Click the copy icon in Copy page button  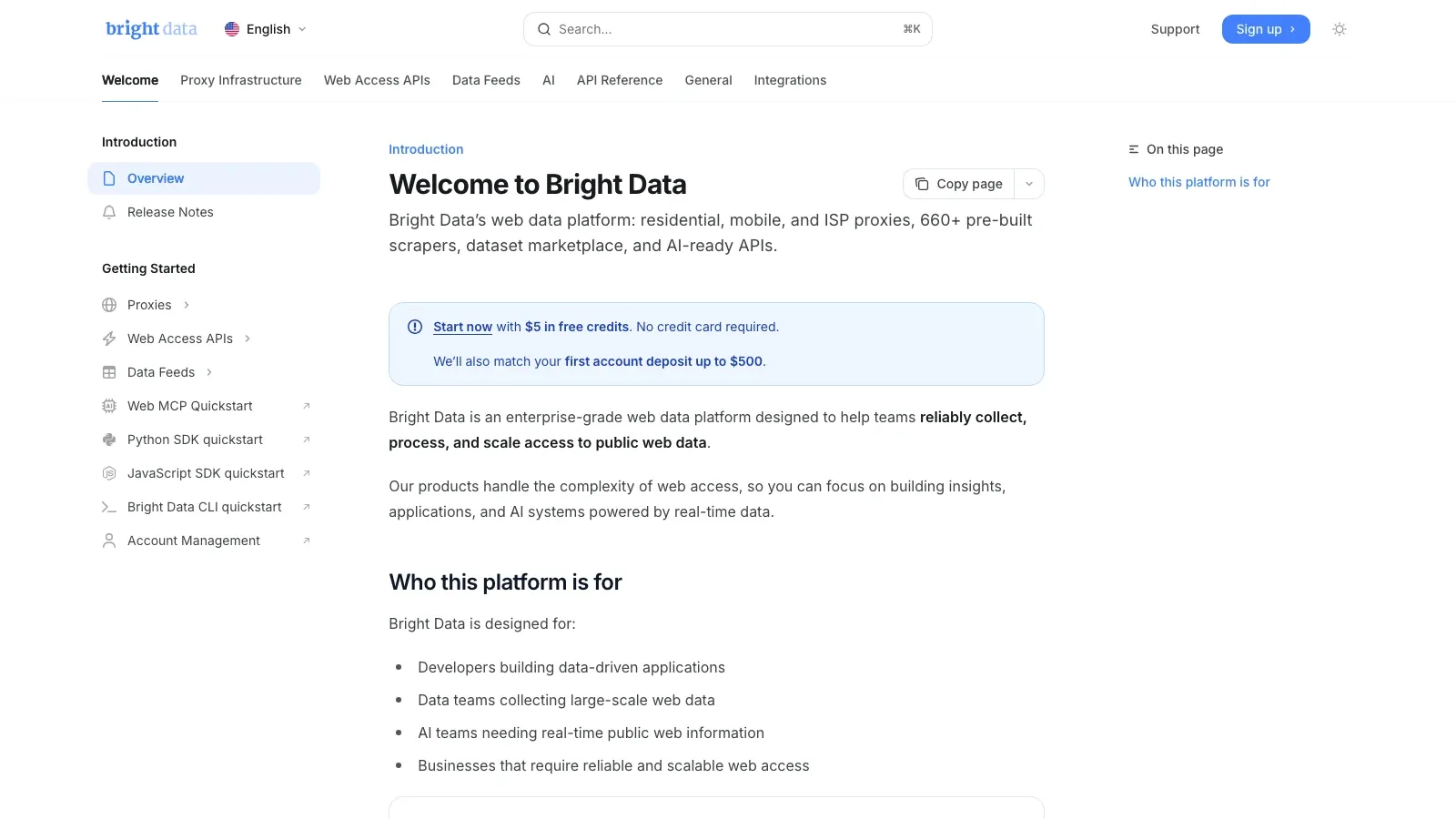coord(922,184)
